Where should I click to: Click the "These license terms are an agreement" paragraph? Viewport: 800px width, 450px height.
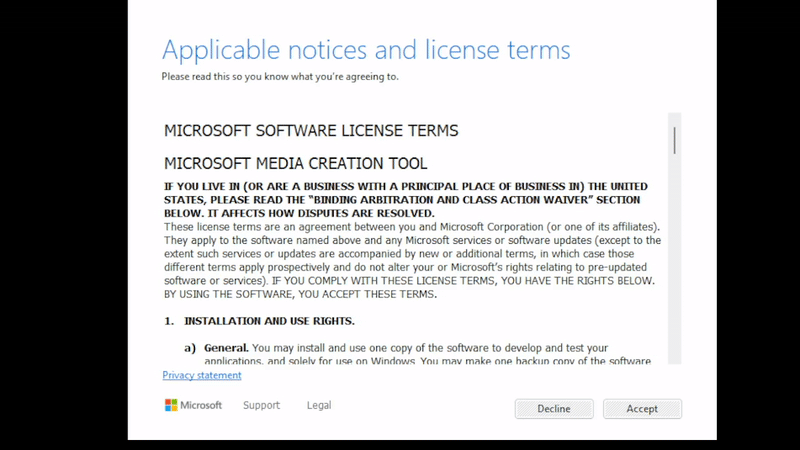(410, 254)
